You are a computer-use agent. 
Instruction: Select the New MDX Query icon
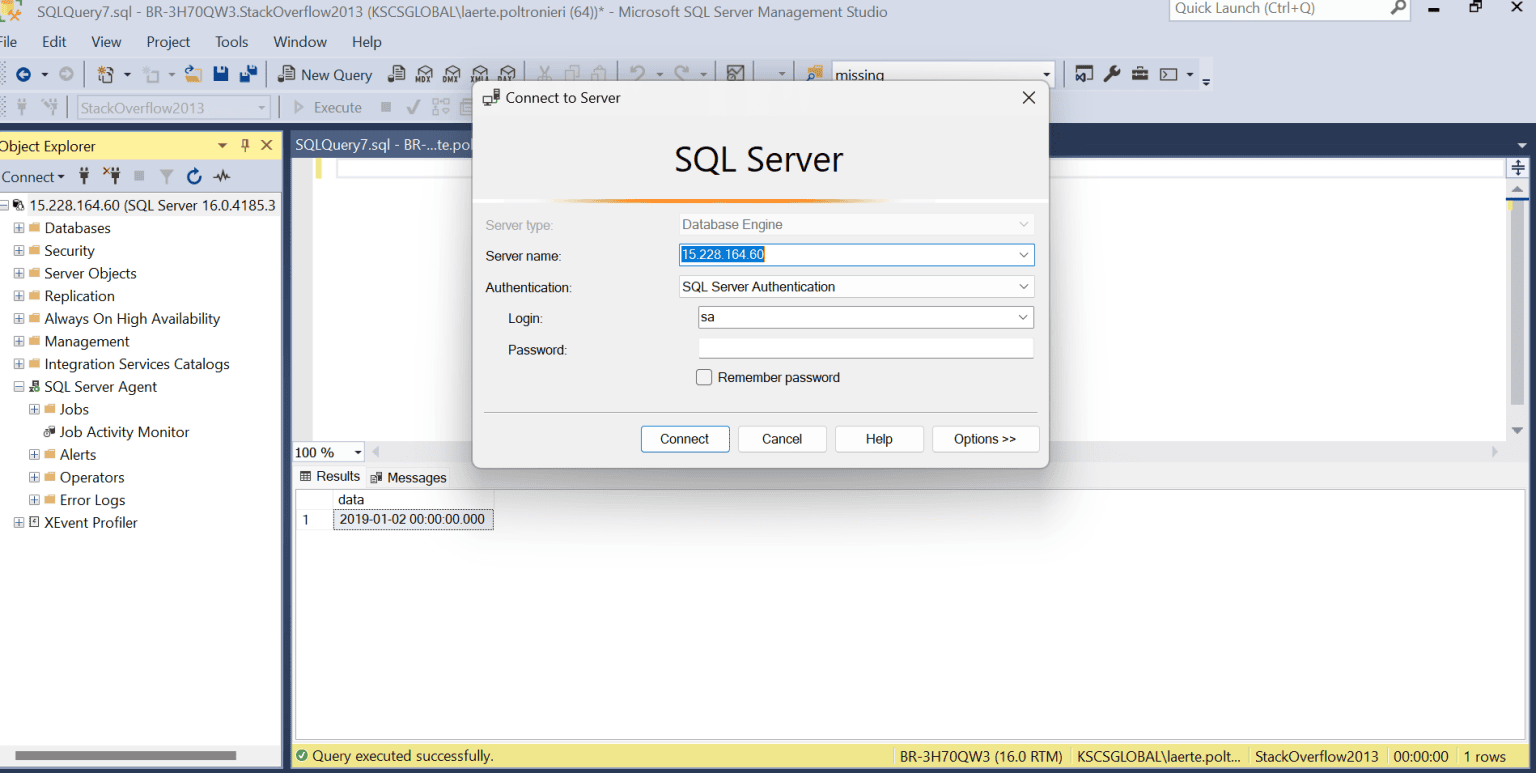(424, 73)
